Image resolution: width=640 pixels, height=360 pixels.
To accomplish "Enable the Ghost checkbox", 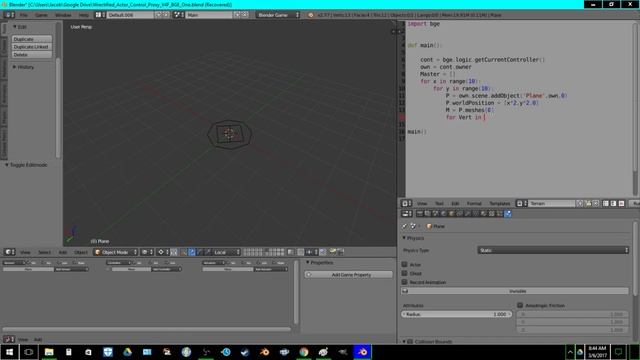I will 404,273.
